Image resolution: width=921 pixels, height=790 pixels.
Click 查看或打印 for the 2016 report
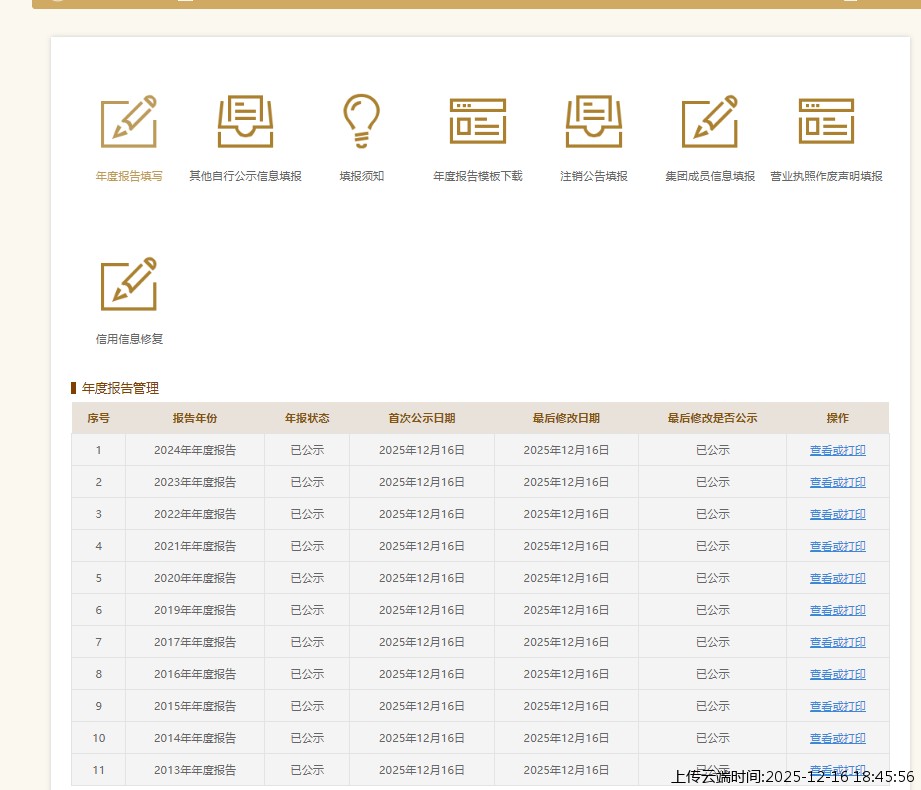point(837,674)
